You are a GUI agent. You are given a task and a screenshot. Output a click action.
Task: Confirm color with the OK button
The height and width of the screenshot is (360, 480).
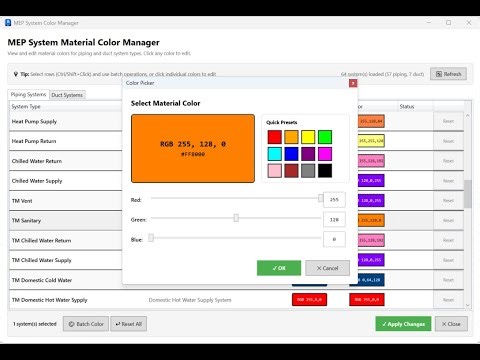(x=279, y=268)
